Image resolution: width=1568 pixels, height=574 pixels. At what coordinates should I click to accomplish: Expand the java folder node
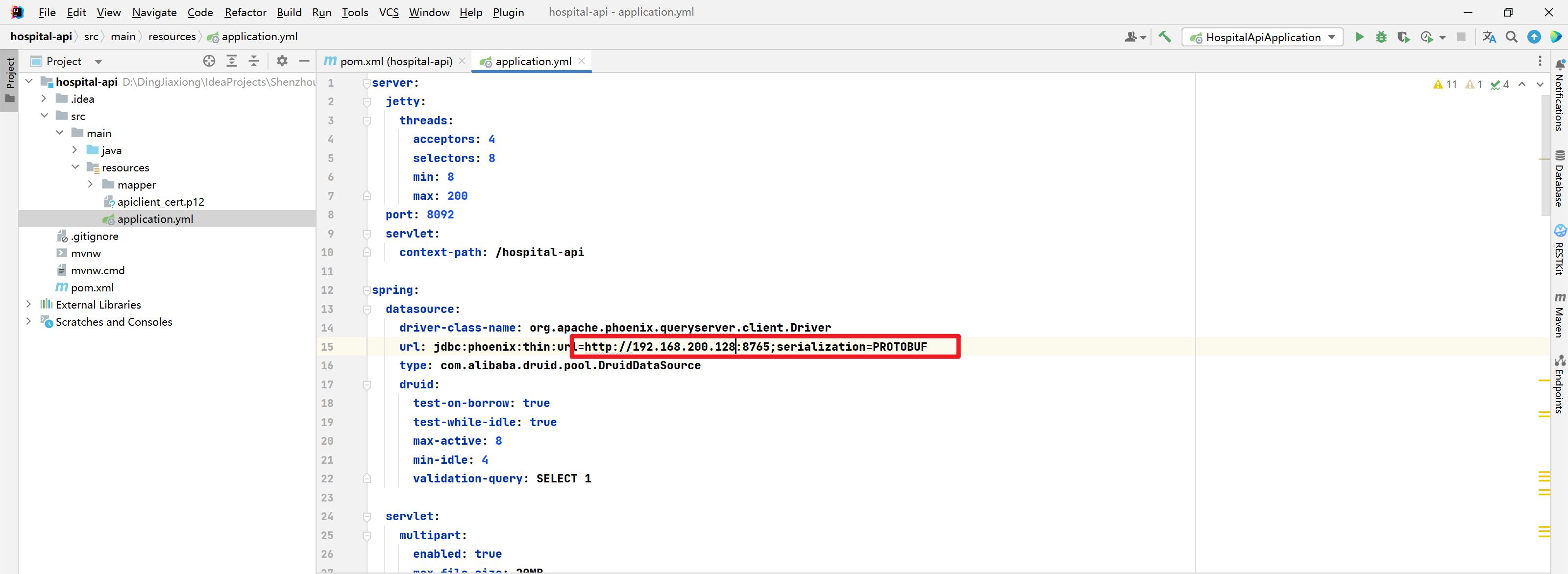tap(75, 150)
